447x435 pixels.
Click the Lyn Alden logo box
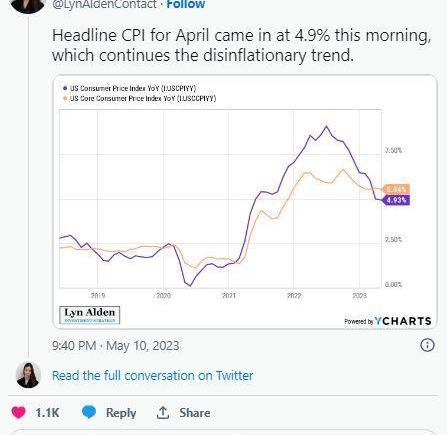(x=89, y=315)
